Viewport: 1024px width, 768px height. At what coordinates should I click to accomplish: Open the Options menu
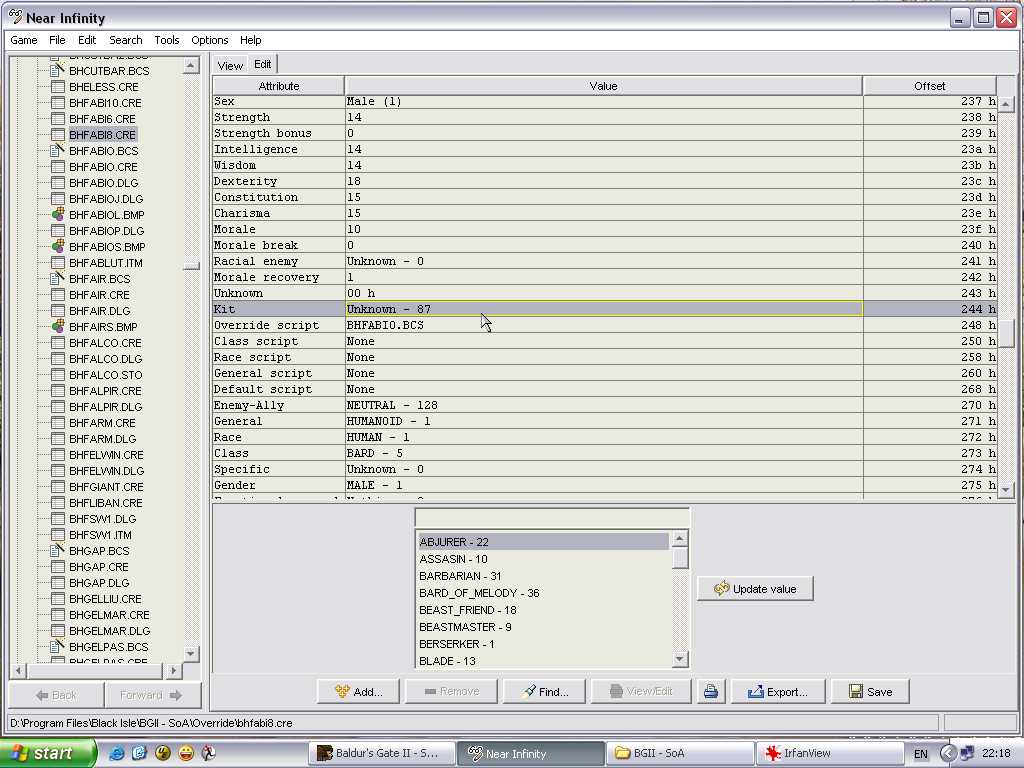point(209,40)
